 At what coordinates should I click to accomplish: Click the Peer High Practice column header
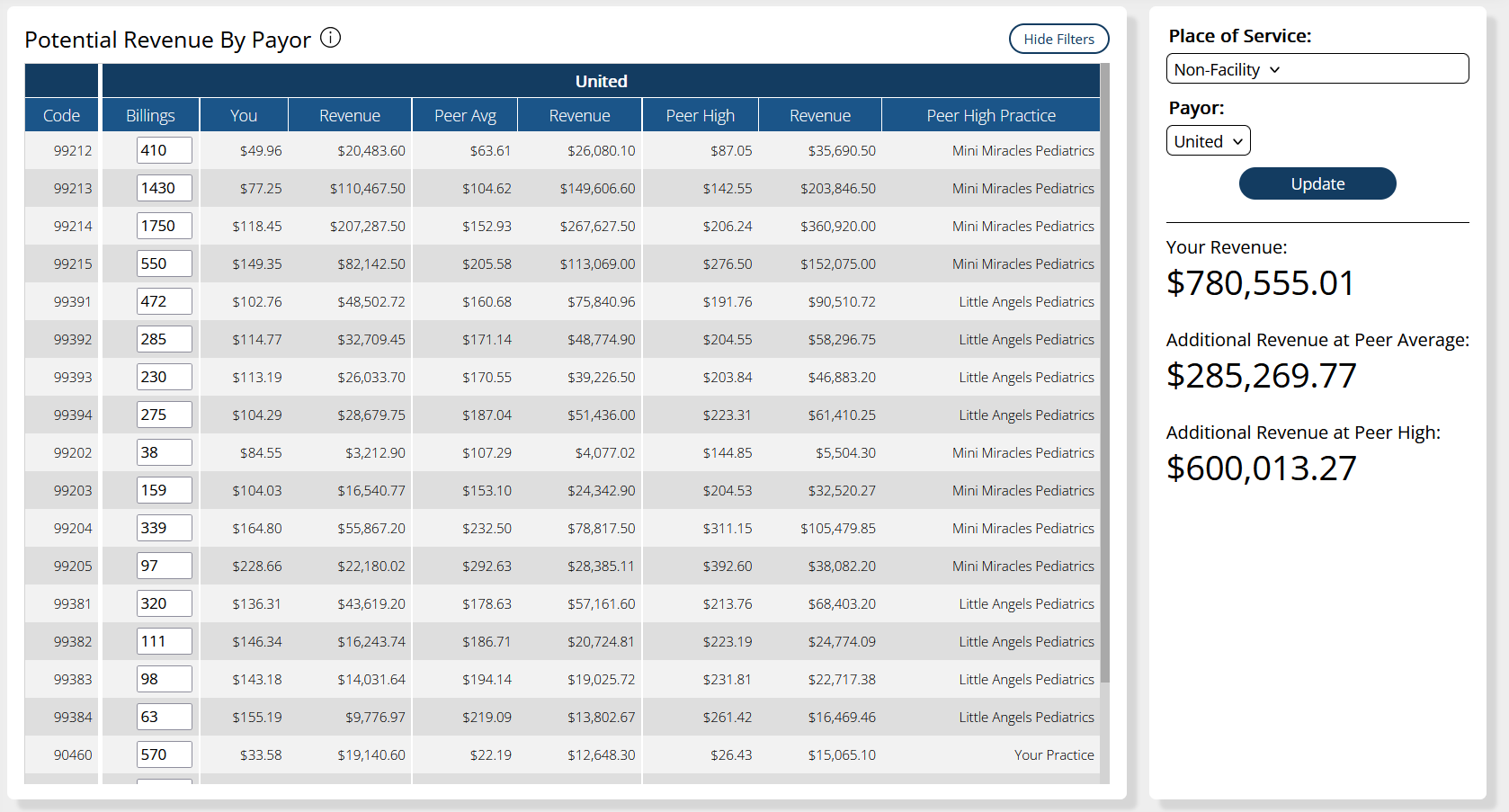pos(990,116)
